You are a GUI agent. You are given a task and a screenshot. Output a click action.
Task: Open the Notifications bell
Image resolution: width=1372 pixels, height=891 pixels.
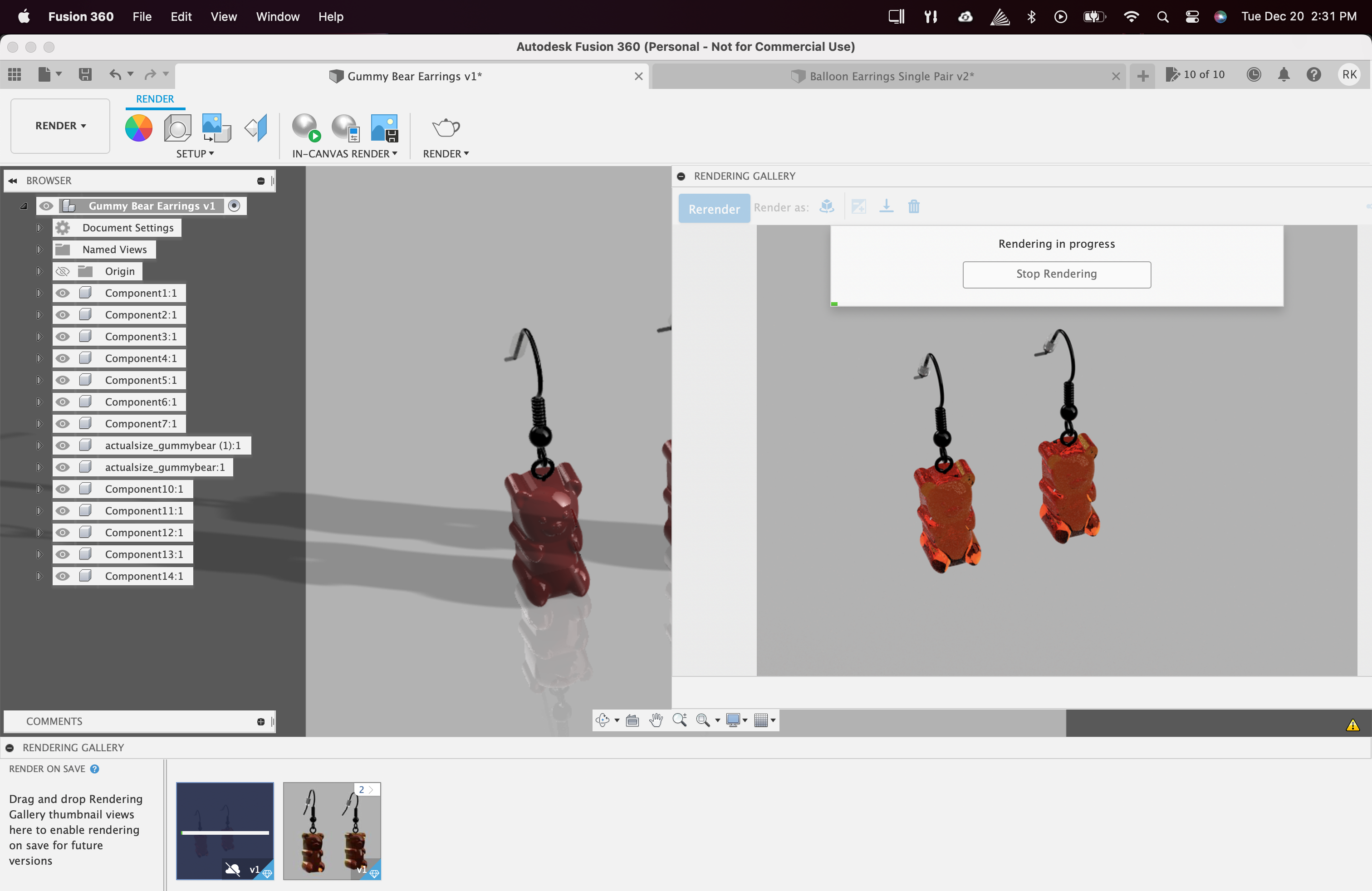pyautogui.click(x=1283, y=74)
